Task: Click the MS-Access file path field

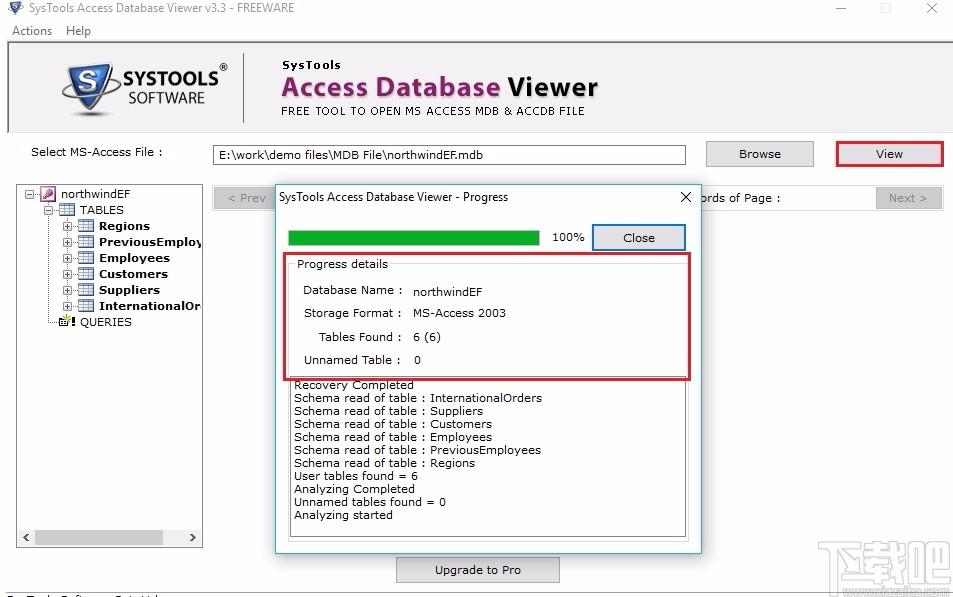Action: [x=449, y=155]
